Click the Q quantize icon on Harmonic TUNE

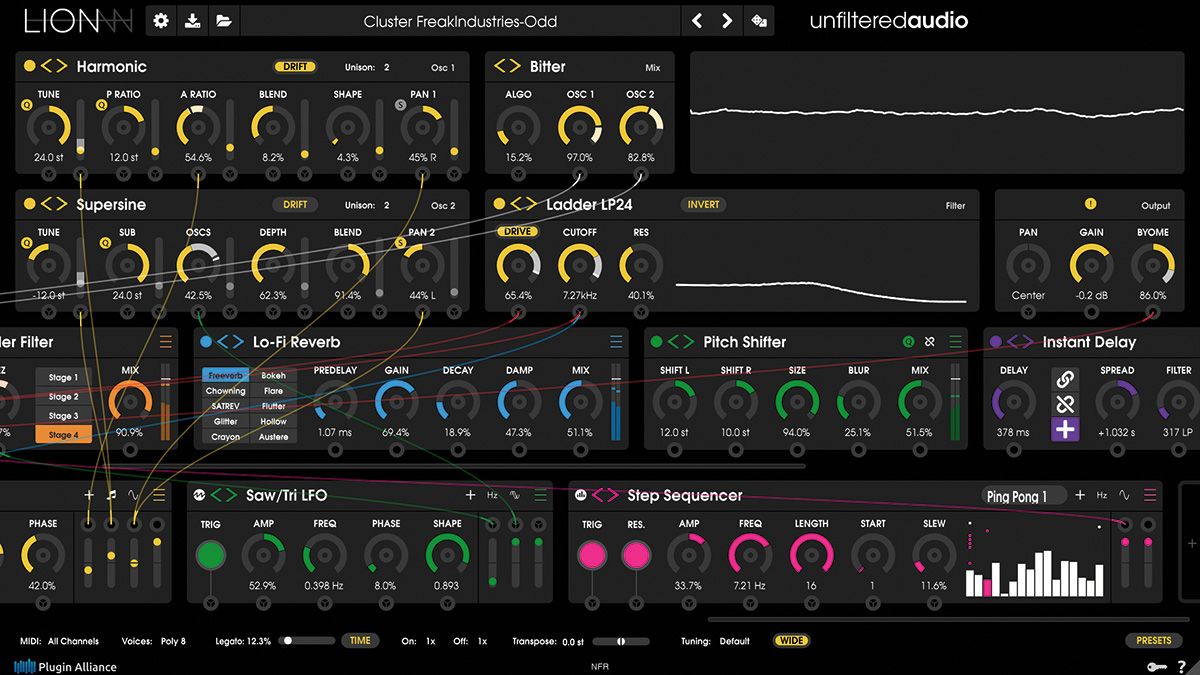27,103
